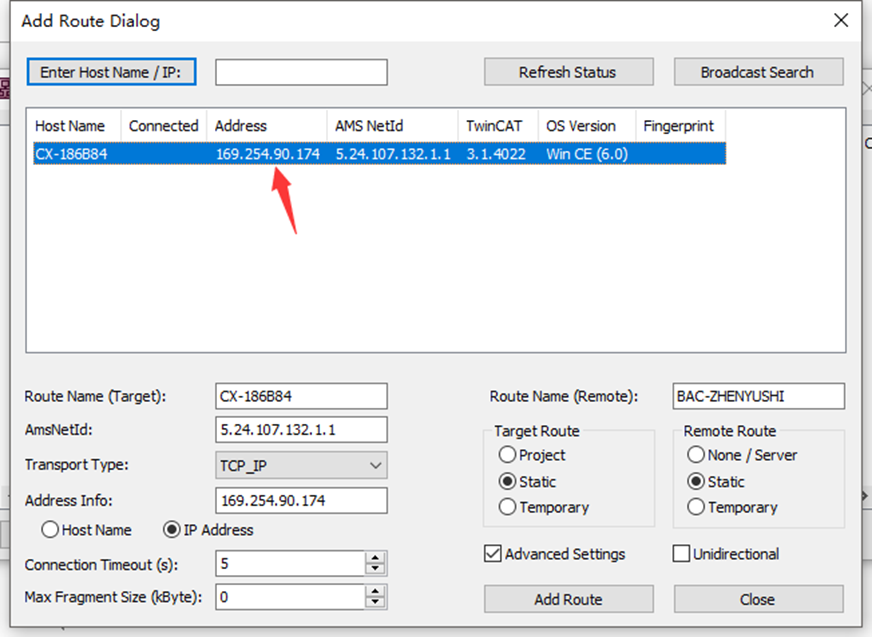Select the IP Address radio option
This screenshot has width=872, height=637.
(x=208, y=530)
